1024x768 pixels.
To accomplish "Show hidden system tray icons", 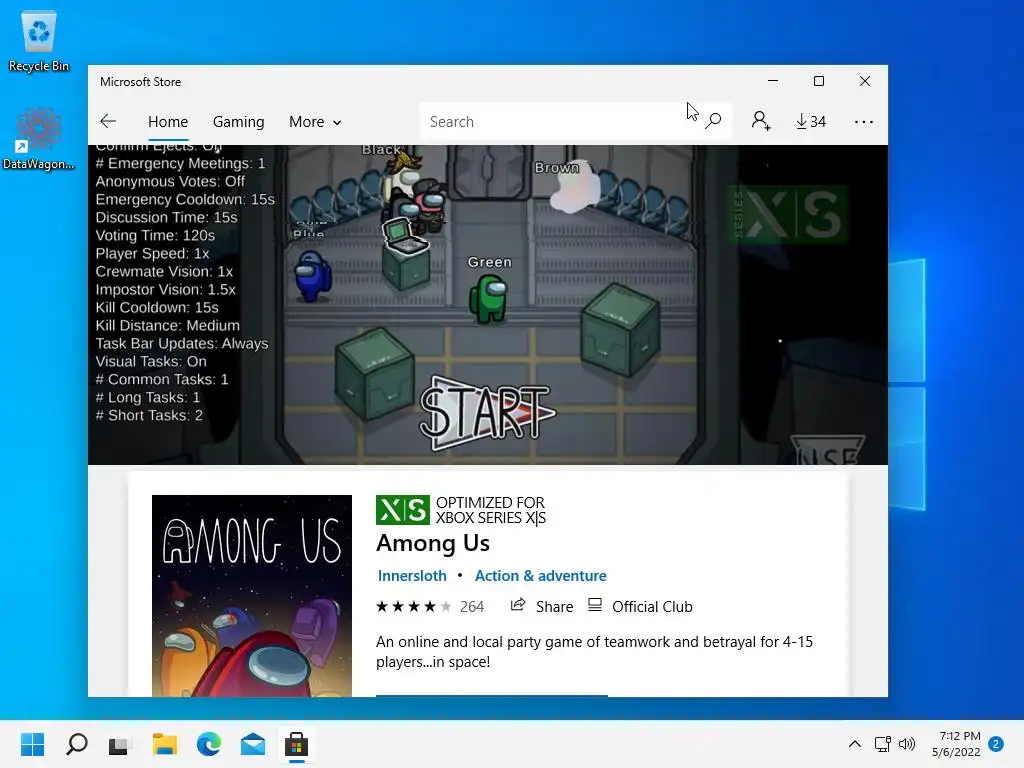I will click(x=854, y=744).
